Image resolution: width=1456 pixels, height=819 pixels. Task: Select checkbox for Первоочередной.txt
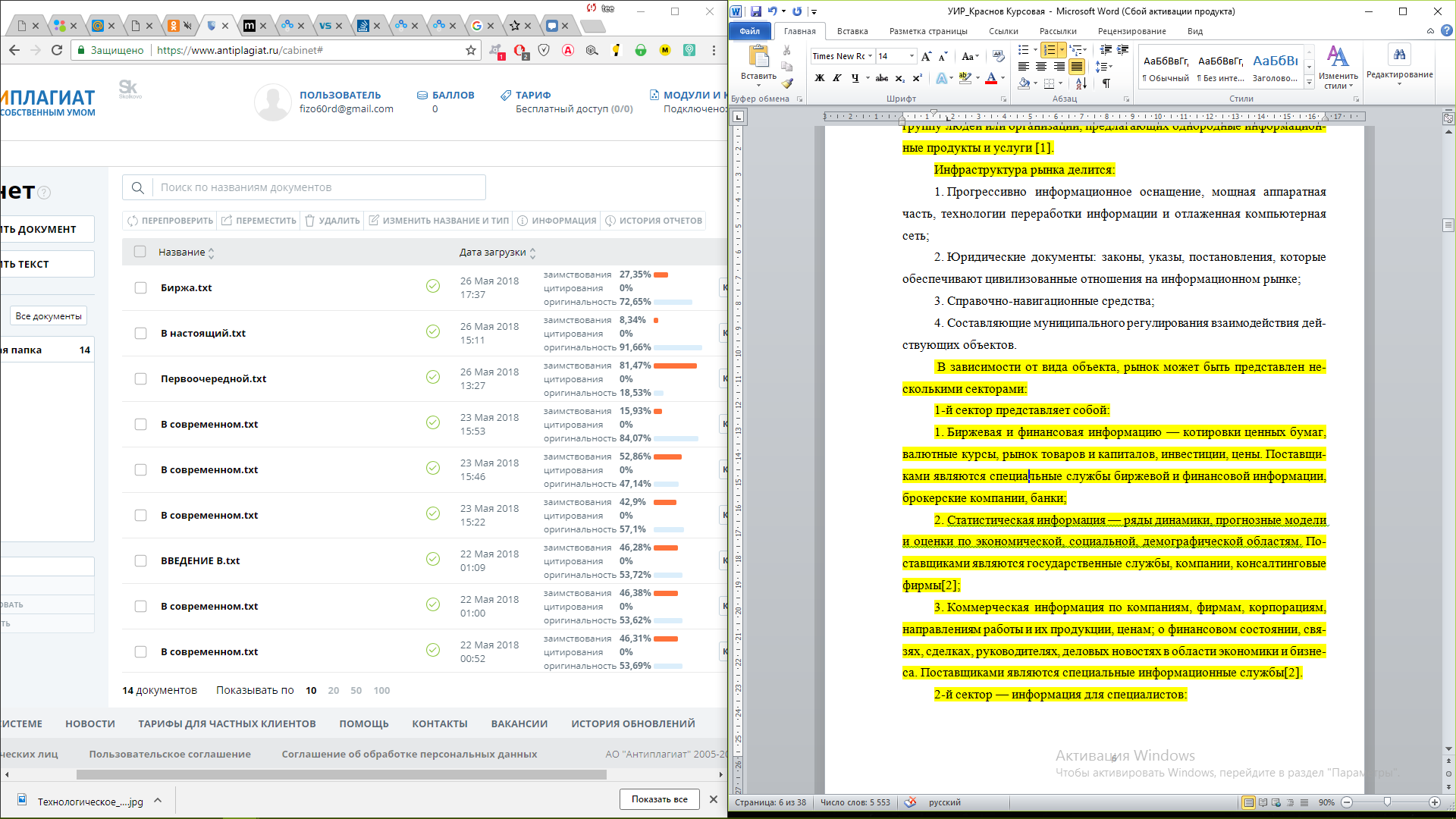[x=140, y=379]
